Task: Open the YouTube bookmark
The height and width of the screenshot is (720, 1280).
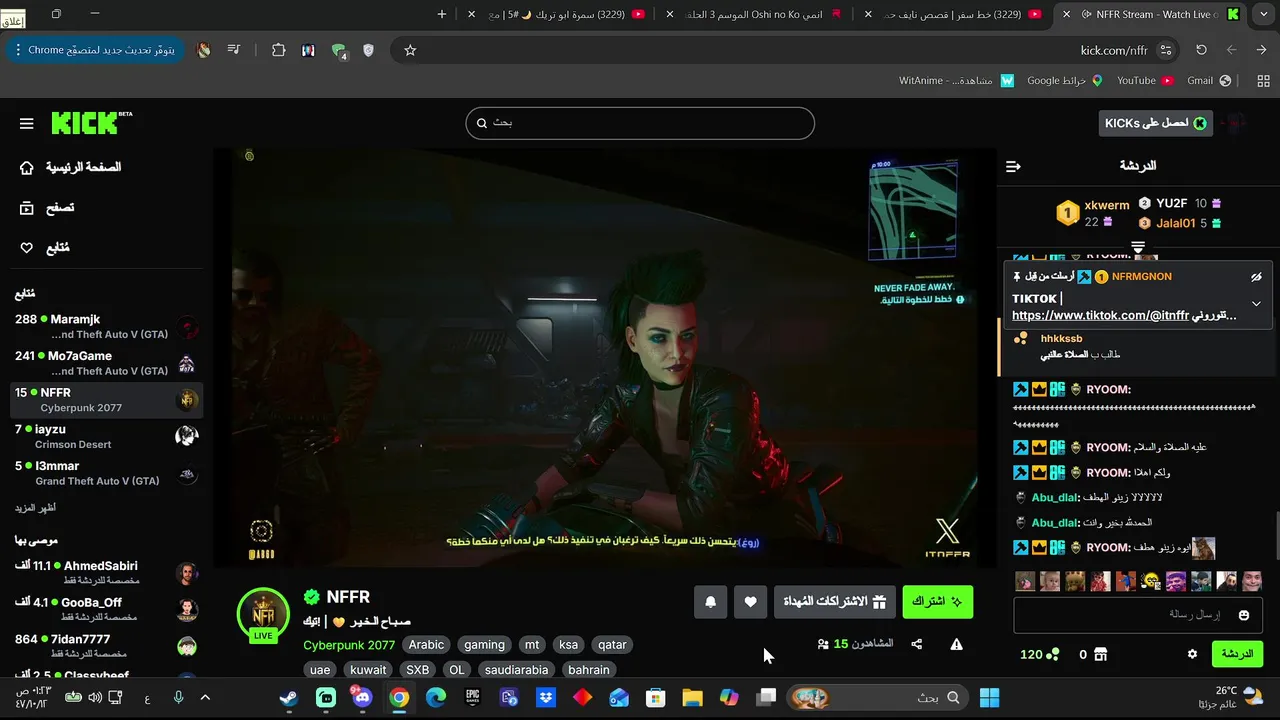Action: 1145,81
